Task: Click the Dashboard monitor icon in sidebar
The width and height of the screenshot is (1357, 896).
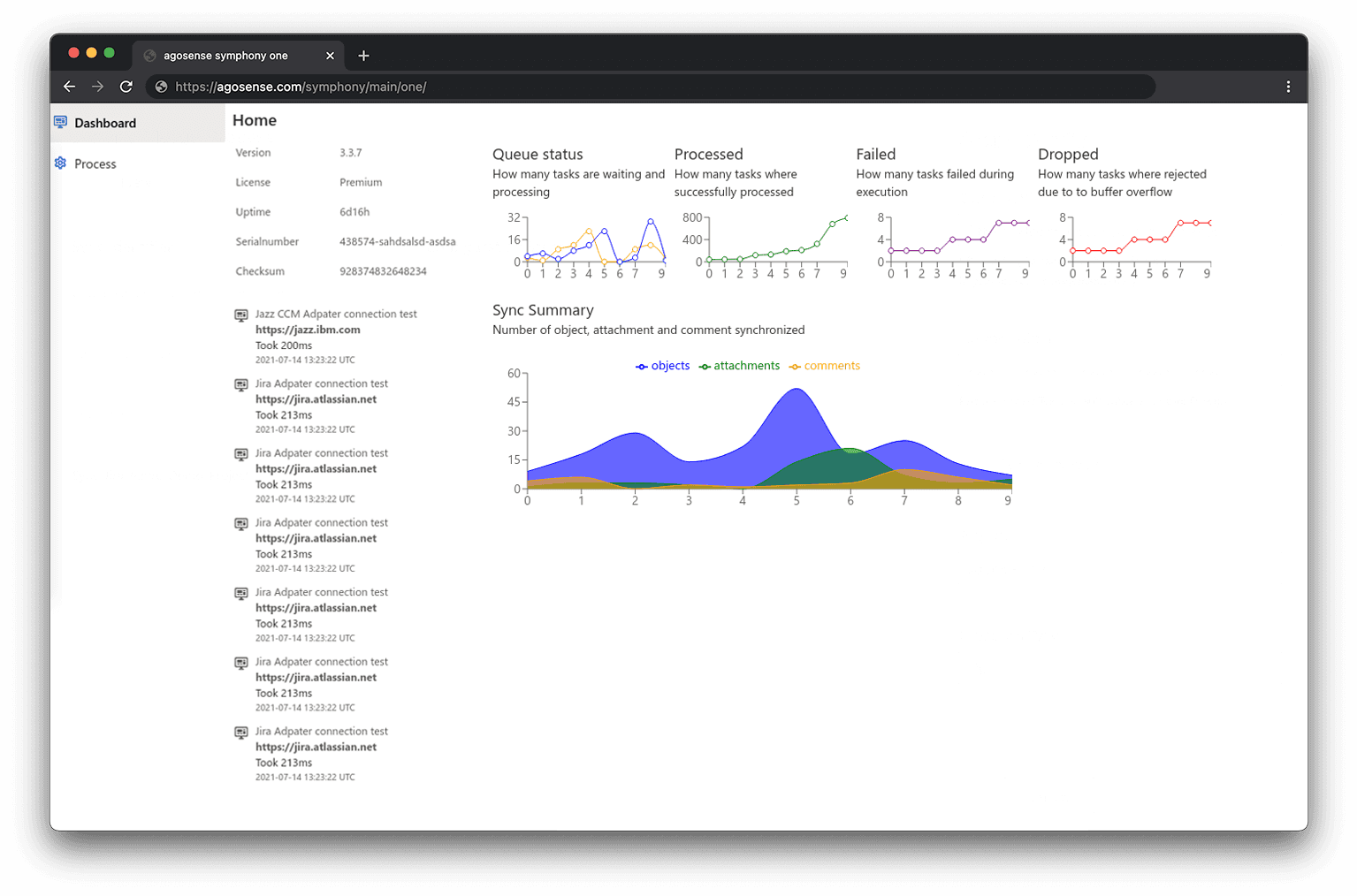Action: 60,122
